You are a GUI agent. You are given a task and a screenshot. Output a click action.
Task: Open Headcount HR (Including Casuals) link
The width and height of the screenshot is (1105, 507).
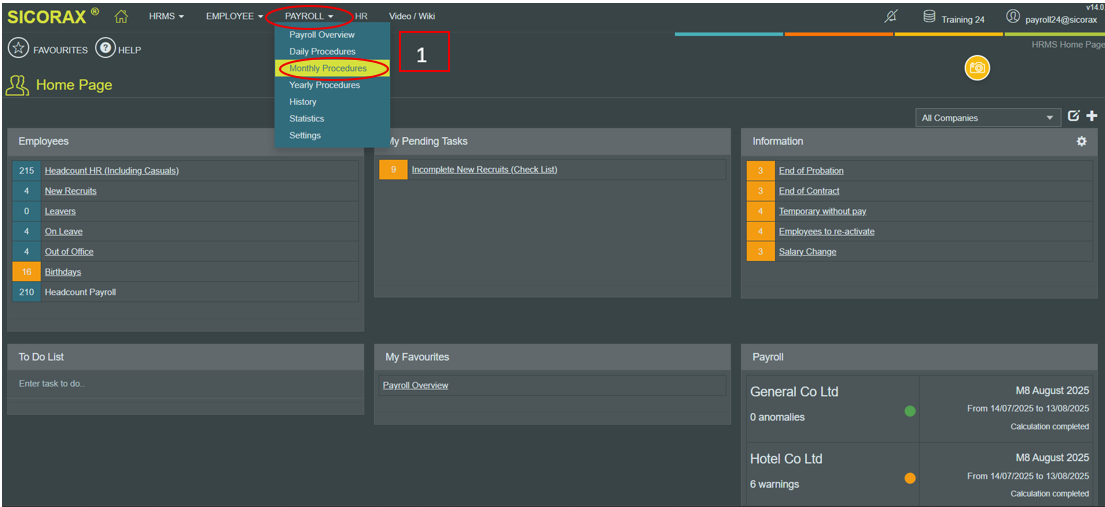111,171
